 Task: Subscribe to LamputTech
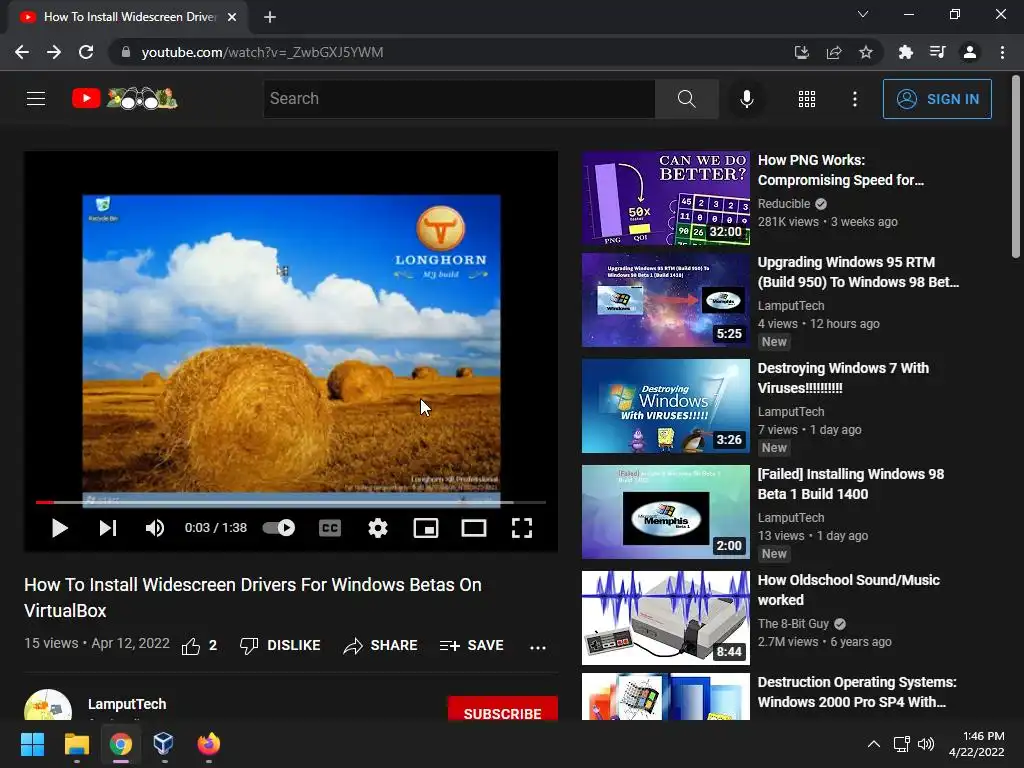coord(502,710)
